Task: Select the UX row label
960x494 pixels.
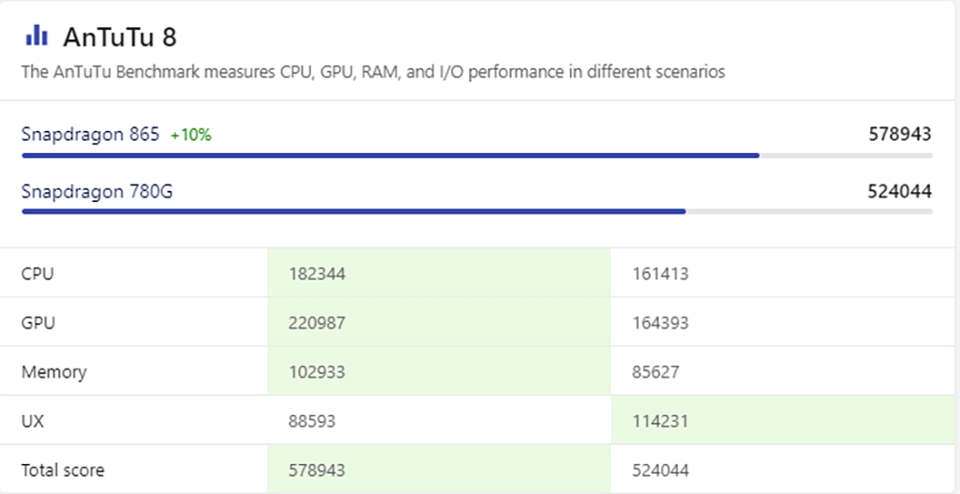Action: point(32,421)
